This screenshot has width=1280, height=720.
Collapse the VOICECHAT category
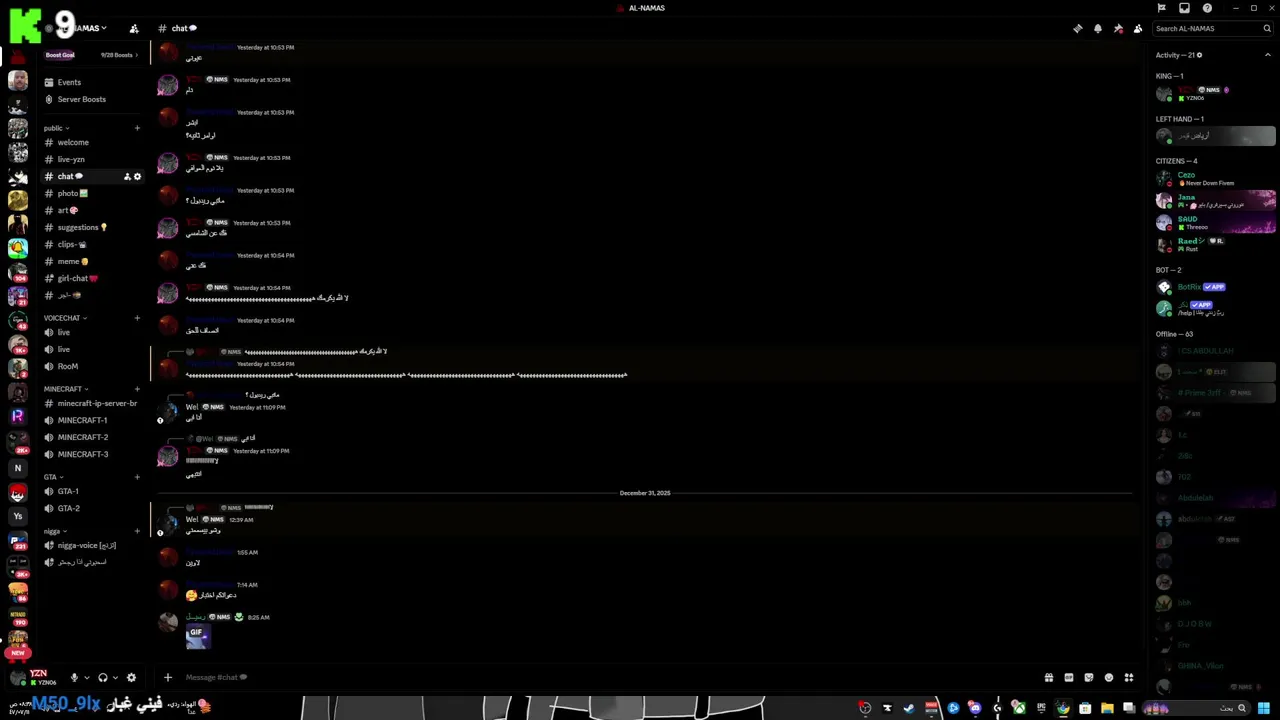(x=65, y=318)
